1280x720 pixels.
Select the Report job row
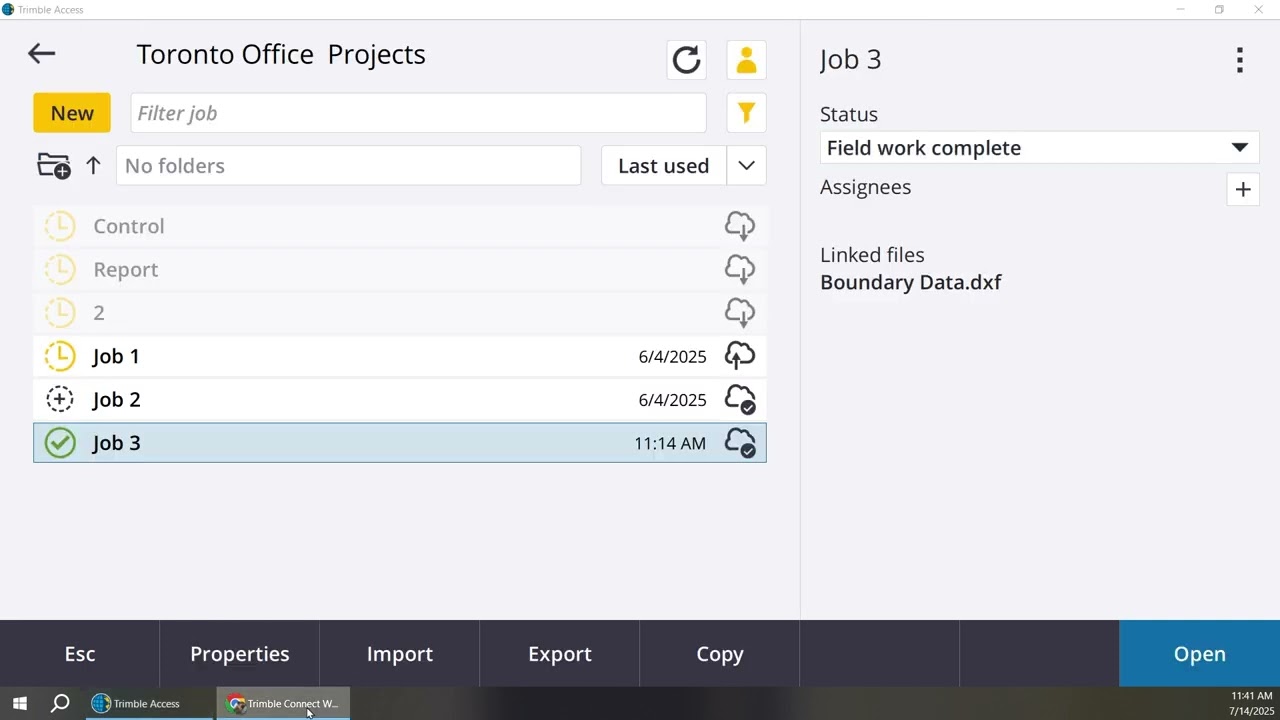point(400,269)
